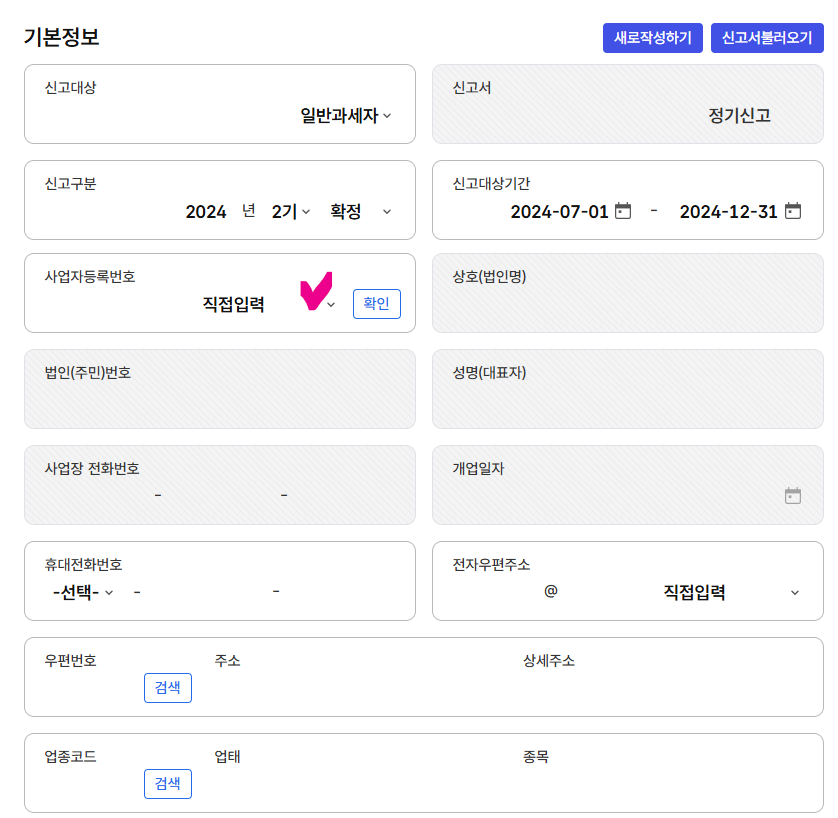Confirm business number with 확인 button
The height and width of the screenshot is (818, 838).
377,303
